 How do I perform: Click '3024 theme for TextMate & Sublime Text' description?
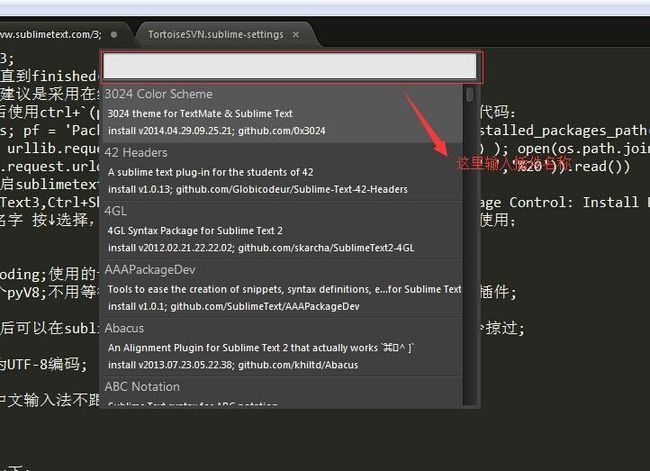(200, 114)
